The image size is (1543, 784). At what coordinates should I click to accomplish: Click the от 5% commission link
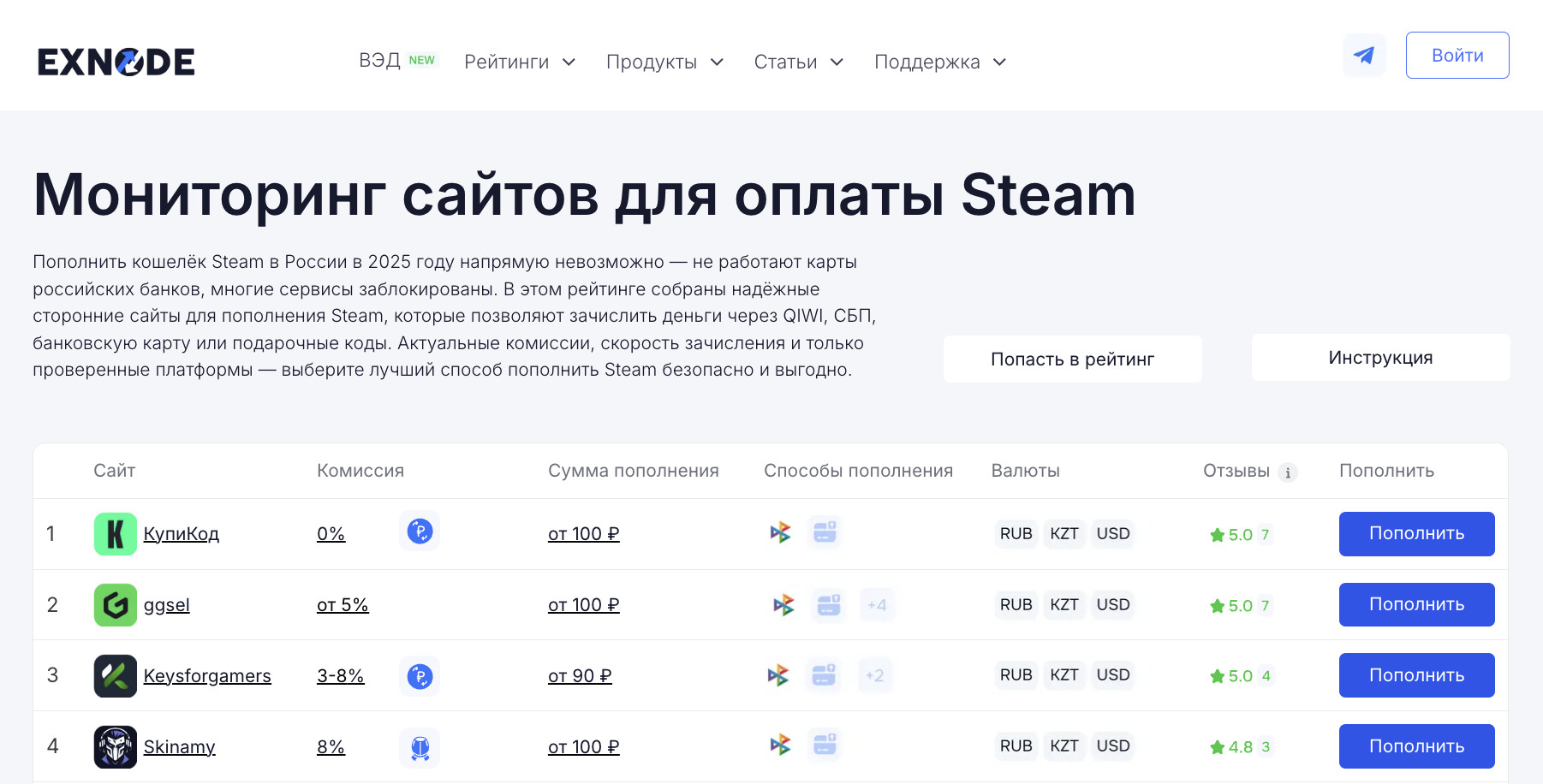[343, 605]
